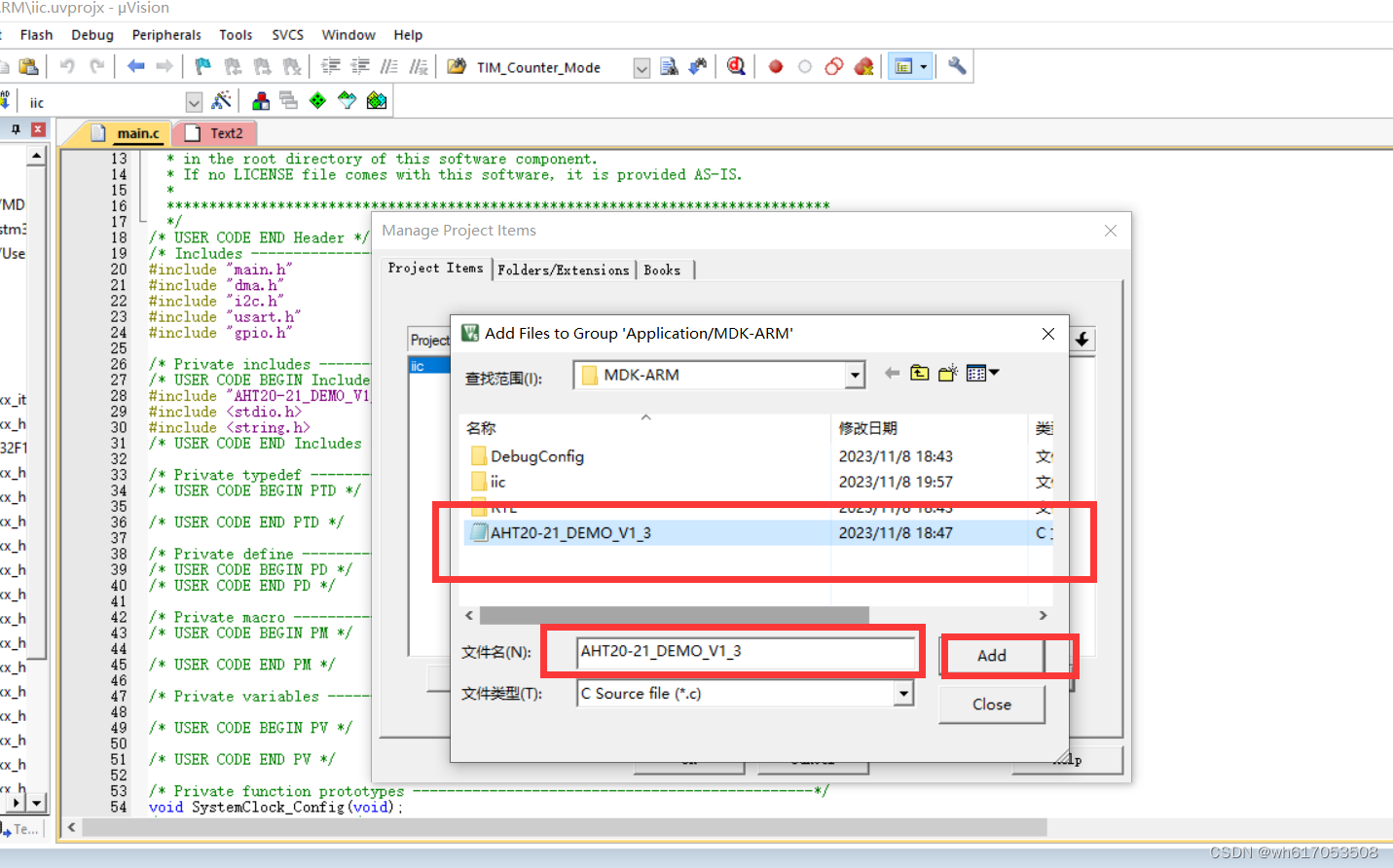Viewport: 1393px width, 868px height.
Task: Open the Help menu
Action: 408,35
